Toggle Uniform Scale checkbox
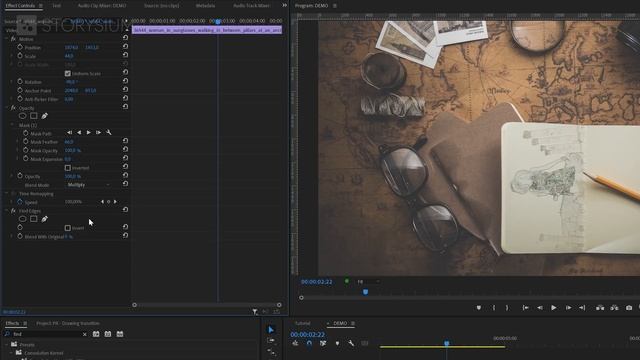 click(x=68, y=73)
